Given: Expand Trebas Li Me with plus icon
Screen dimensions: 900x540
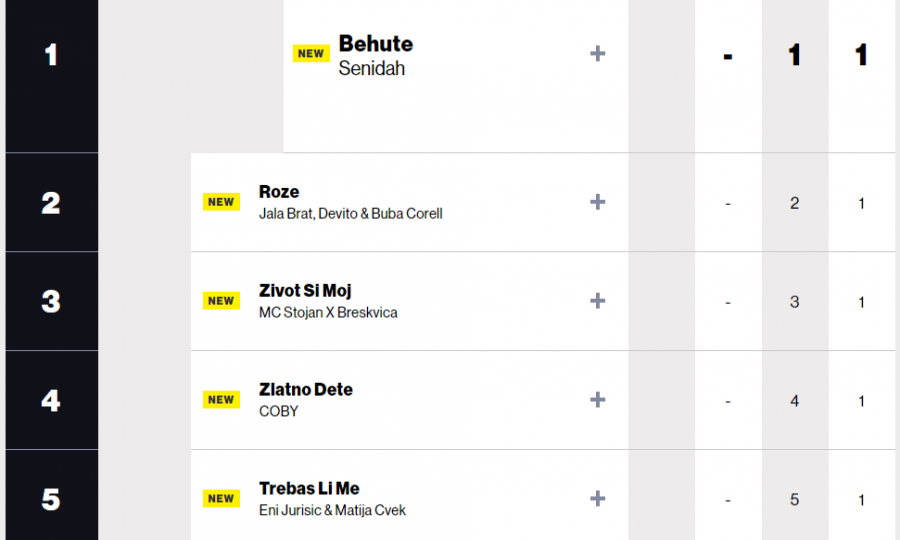Looking at the screenshot, I should [x=598, y=499].
